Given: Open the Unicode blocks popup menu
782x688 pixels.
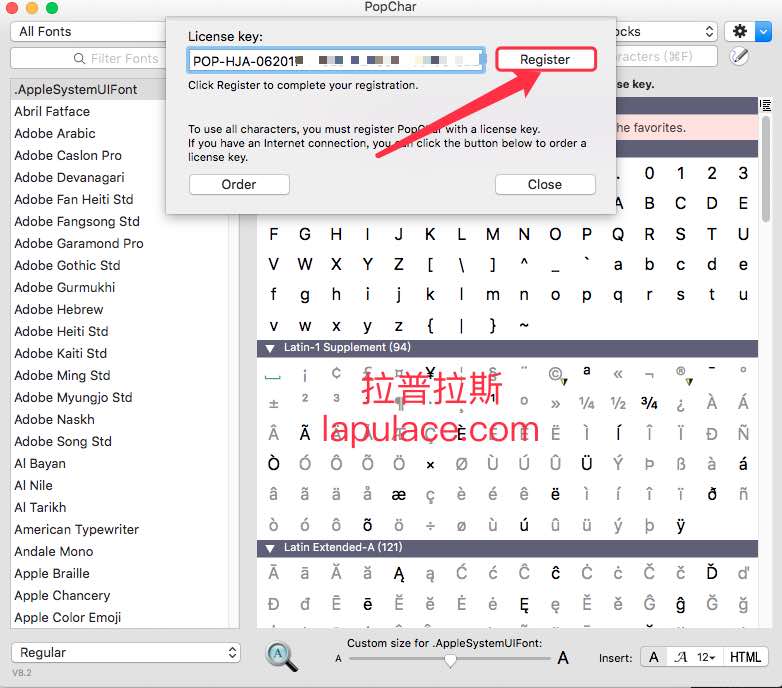Looking at the screenshot, I should tap(666, 31).
